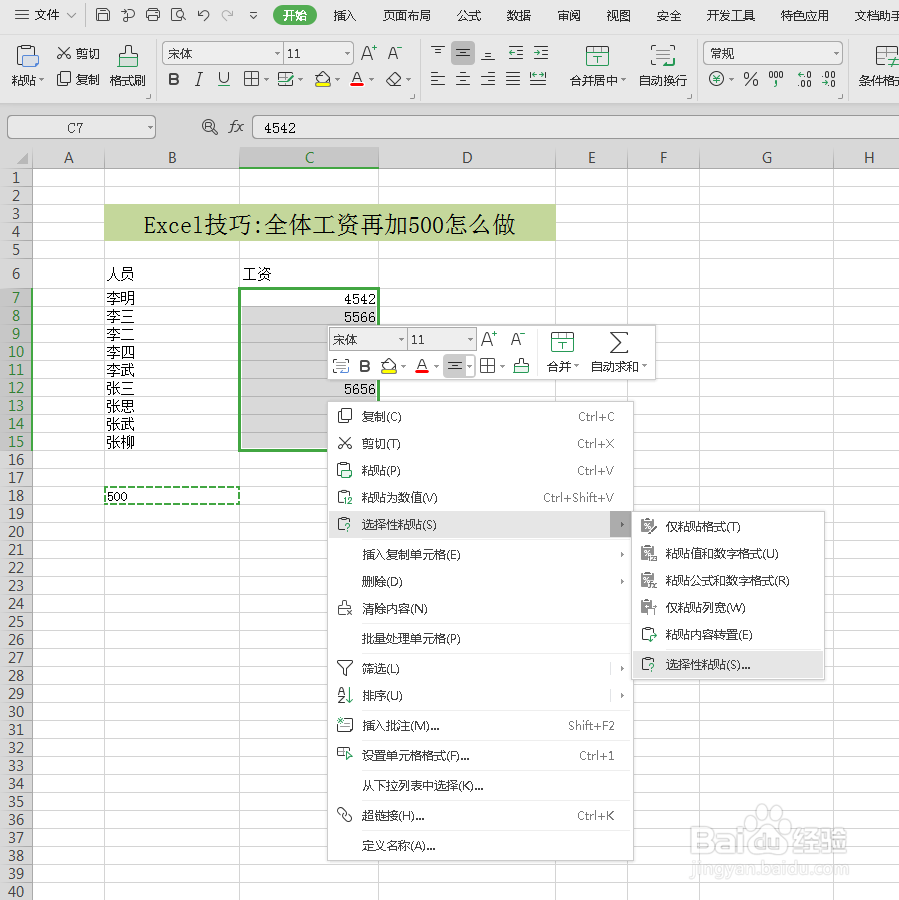Click the Print icon in quick toolbar
Screen dimensions: 899x900
click(153, 15)
